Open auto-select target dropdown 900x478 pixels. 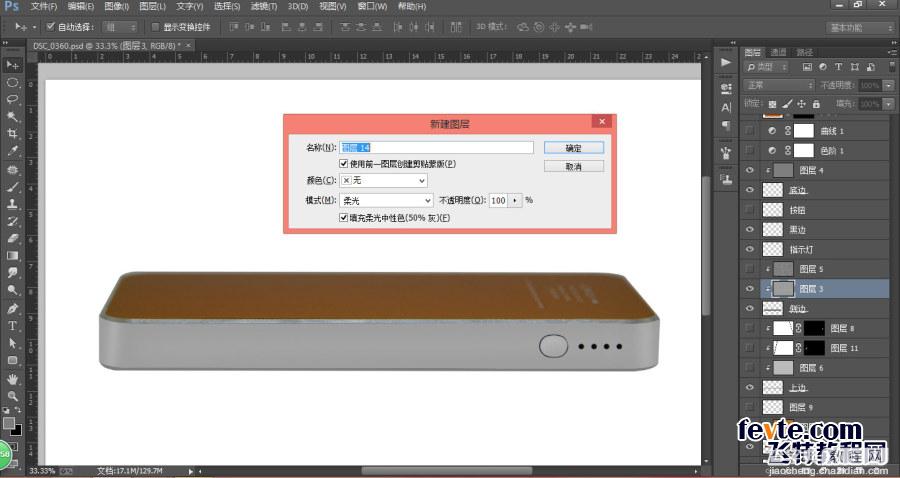(120, 27)
